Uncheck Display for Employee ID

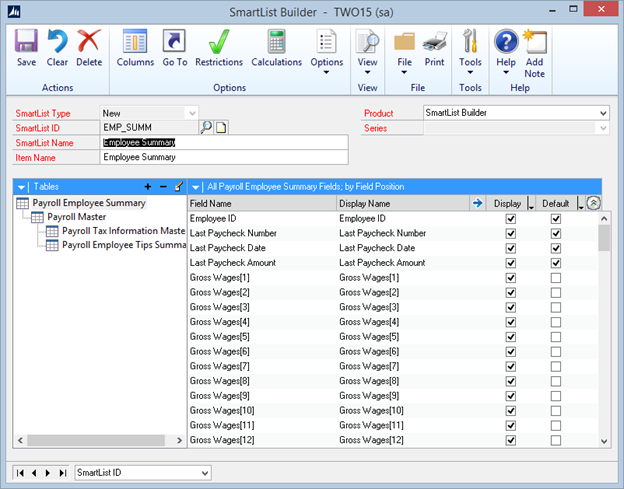tap(511, 219)
